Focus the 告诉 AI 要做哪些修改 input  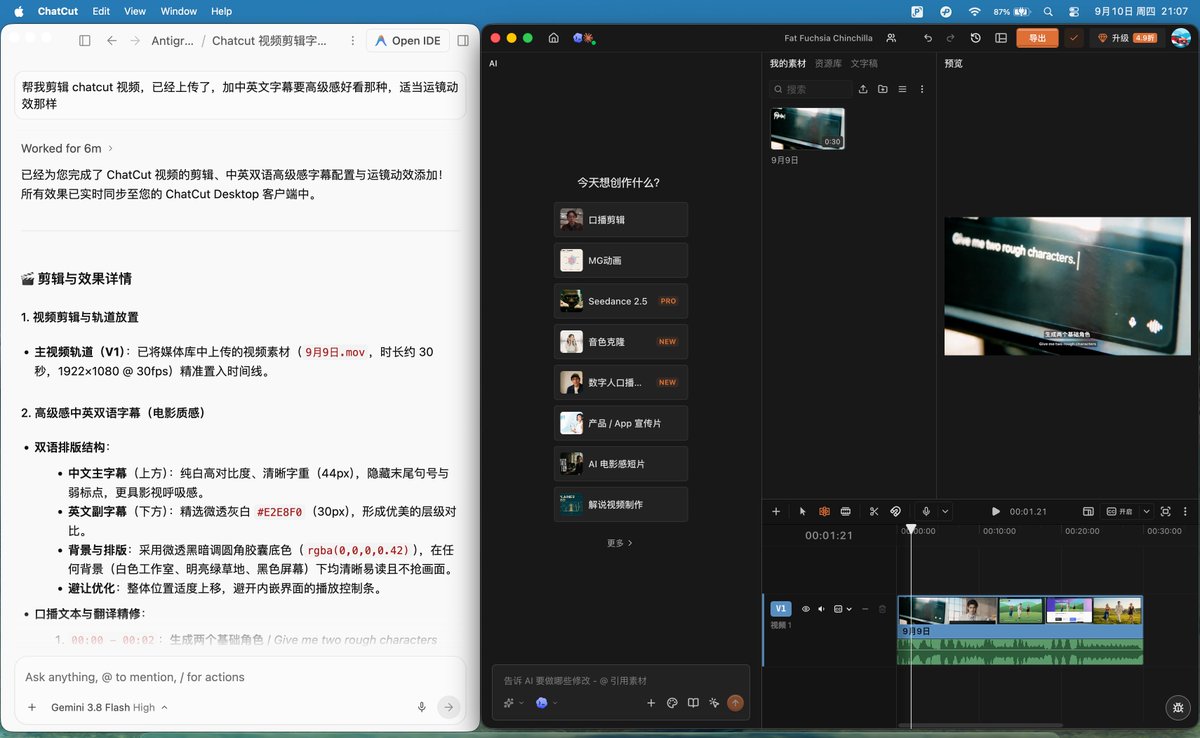pos(620,680)
